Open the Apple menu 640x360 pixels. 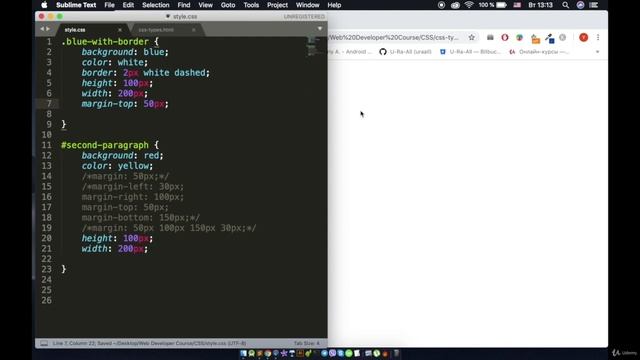44,5
